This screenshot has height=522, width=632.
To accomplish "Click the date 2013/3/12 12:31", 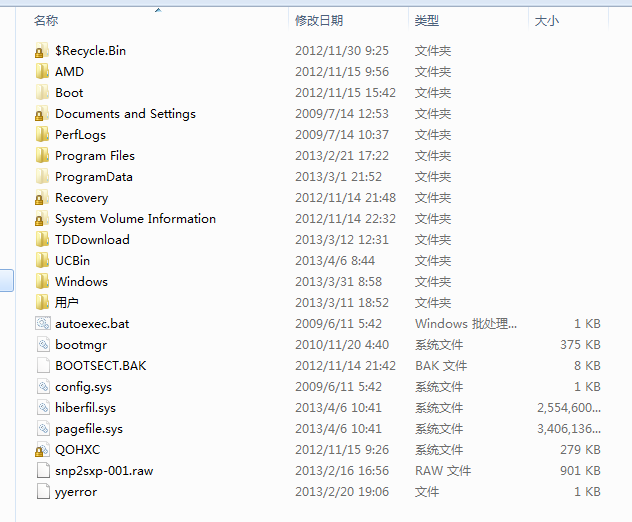I will pos(342,239).
